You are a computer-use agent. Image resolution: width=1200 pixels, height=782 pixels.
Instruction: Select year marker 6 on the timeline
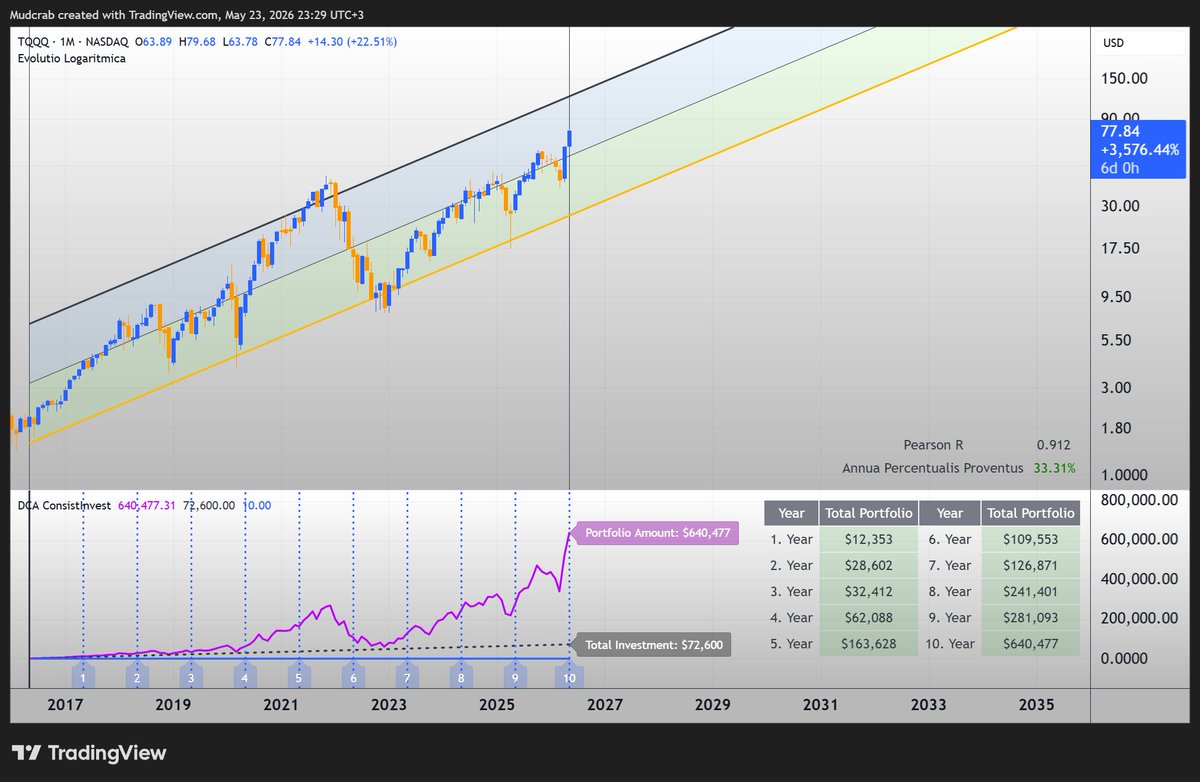coord(353,677)
